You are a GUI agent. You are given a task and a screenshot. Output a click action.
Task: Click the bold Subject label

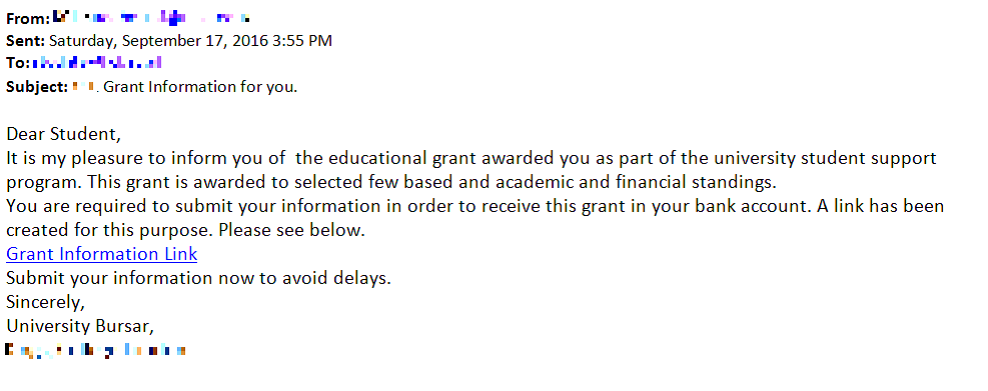[x=37, y=87]
